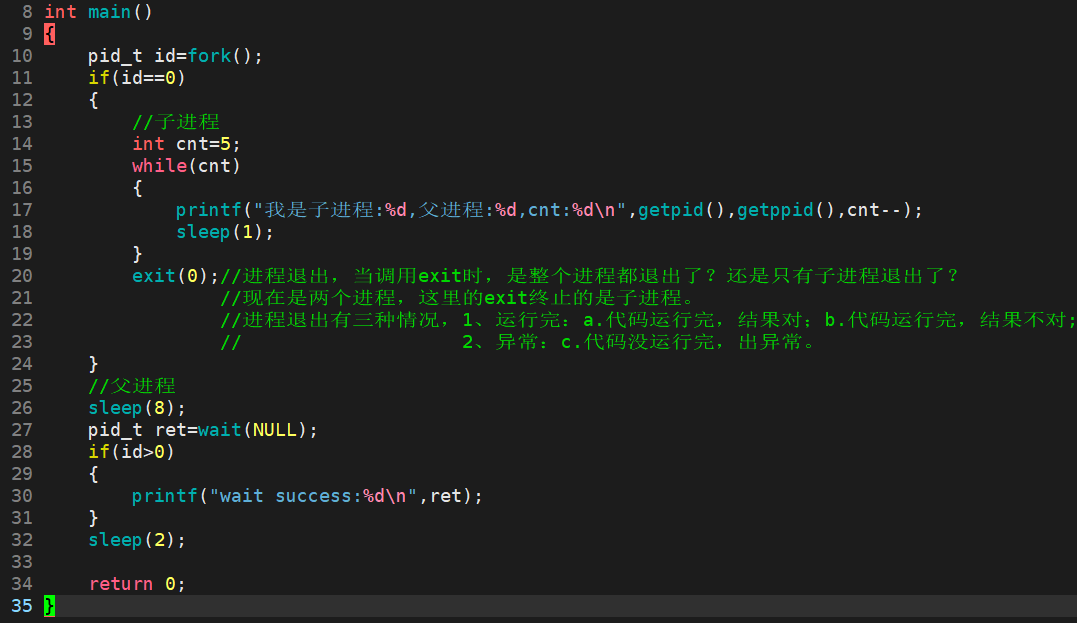Click the green closing brace cursor on line 35
1077x623 pixels.
49,606
